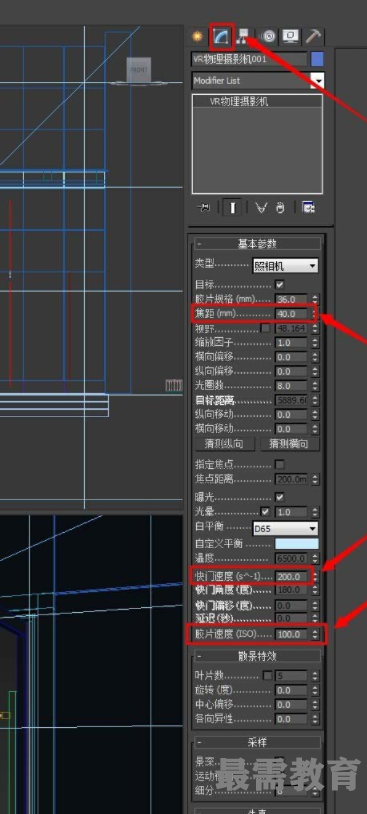This screenshot has width=367, height=814.
Task: Click the 自定义平衡 color swatch
Action: point(296,544)
